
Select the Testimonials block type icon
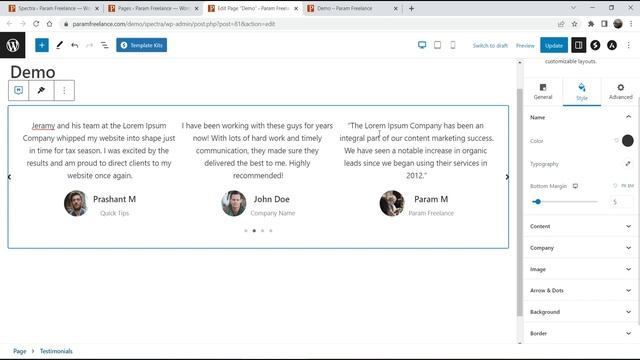(x=18, y=90)
